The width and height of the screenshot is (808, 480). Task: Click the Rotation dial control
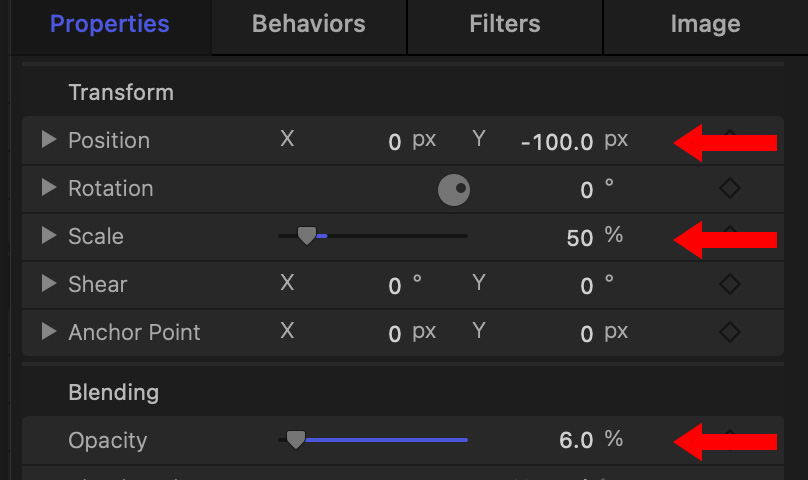click(x=454, y=189)
